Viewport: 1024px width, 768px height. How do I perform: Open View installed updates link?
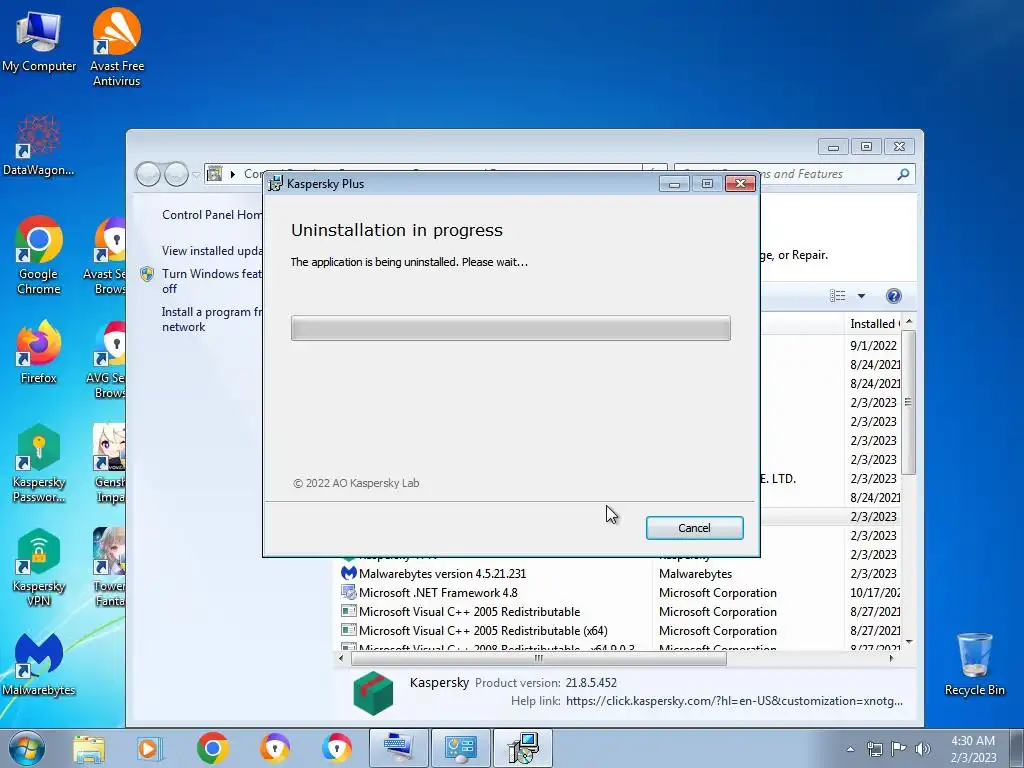coord(212,251)
